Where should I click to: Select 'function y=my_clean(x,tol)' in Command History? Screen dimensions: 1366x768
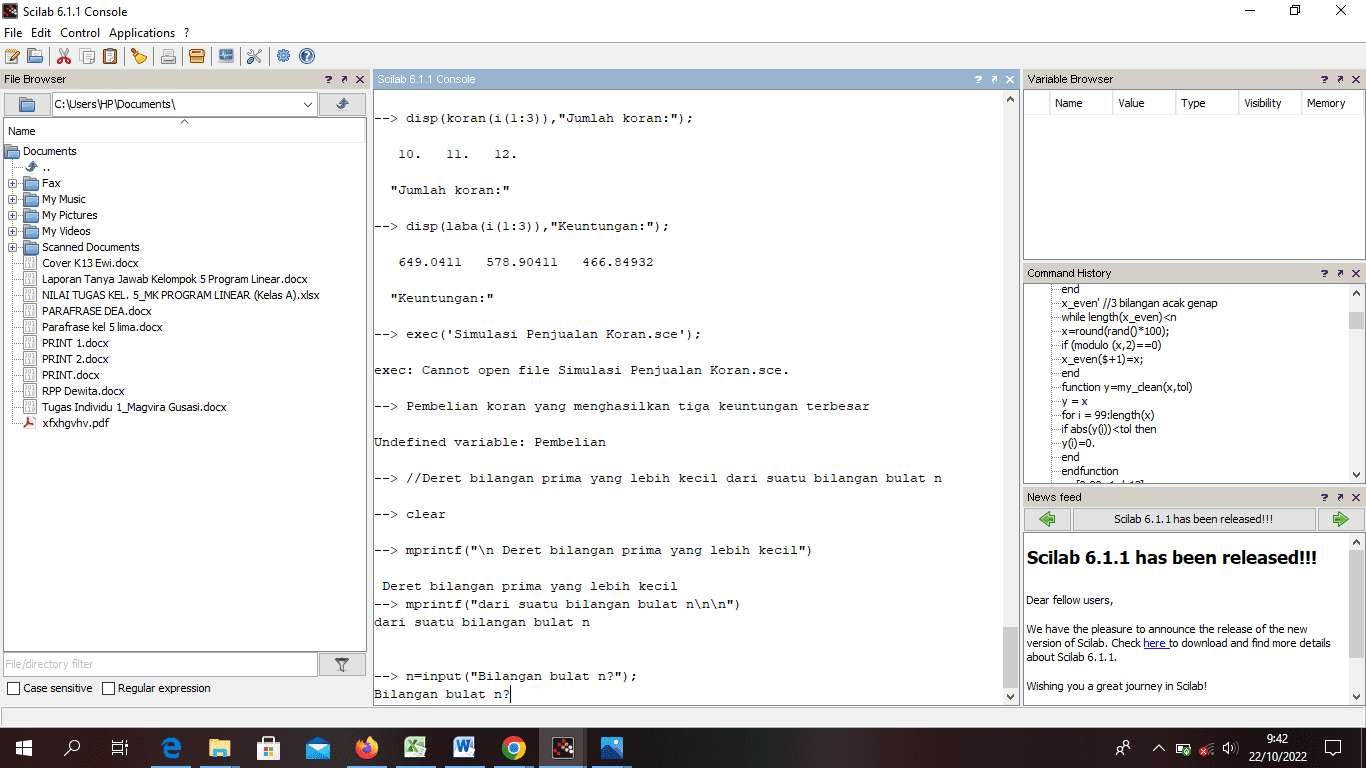click(x=1127, y=387)
